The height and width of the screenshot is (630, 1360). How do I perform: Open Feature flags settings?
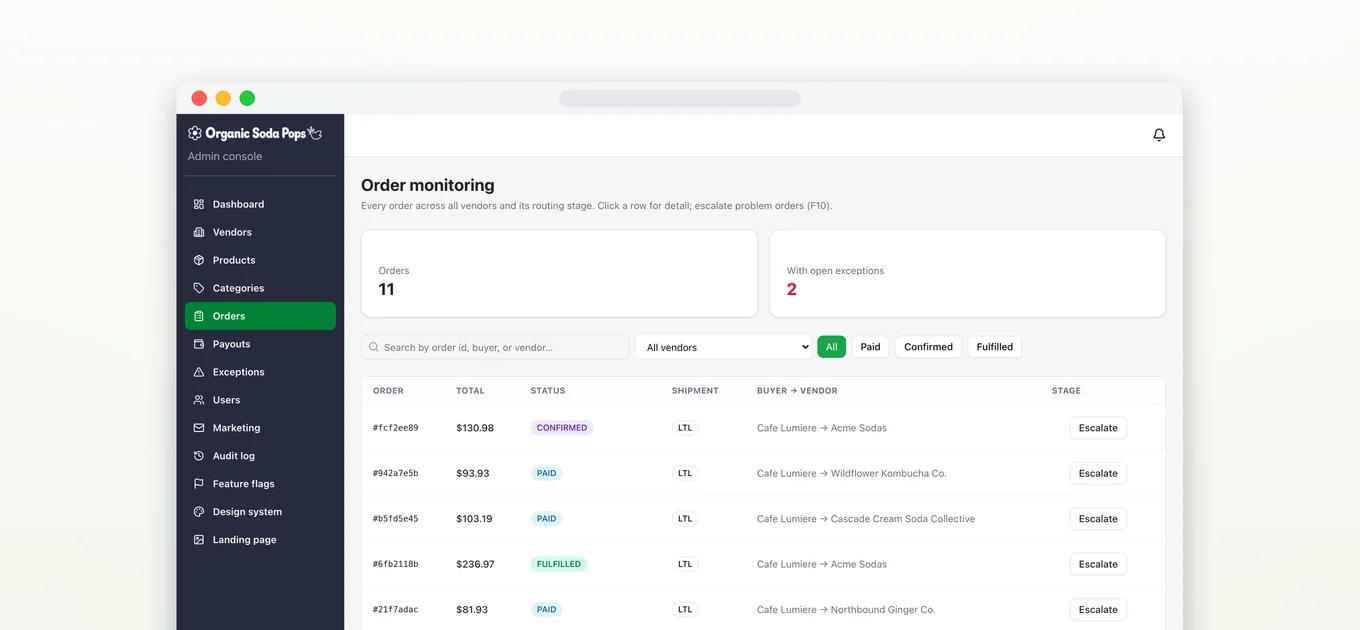260,484
